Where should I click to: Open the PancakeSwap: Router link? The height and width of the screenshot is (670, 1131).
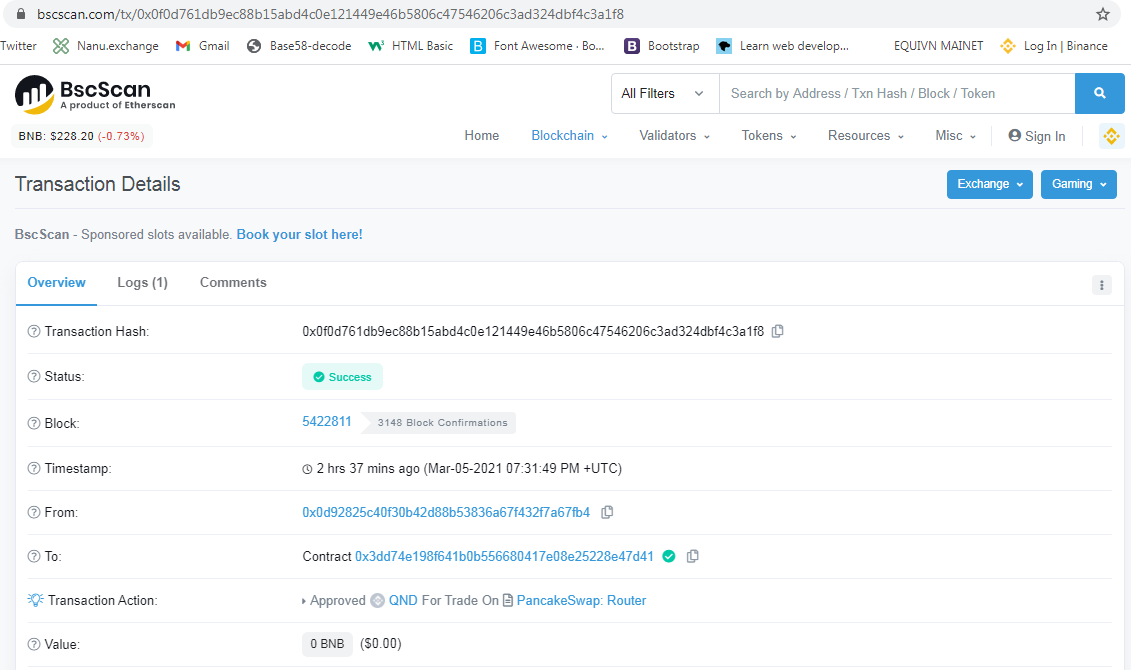581,600
